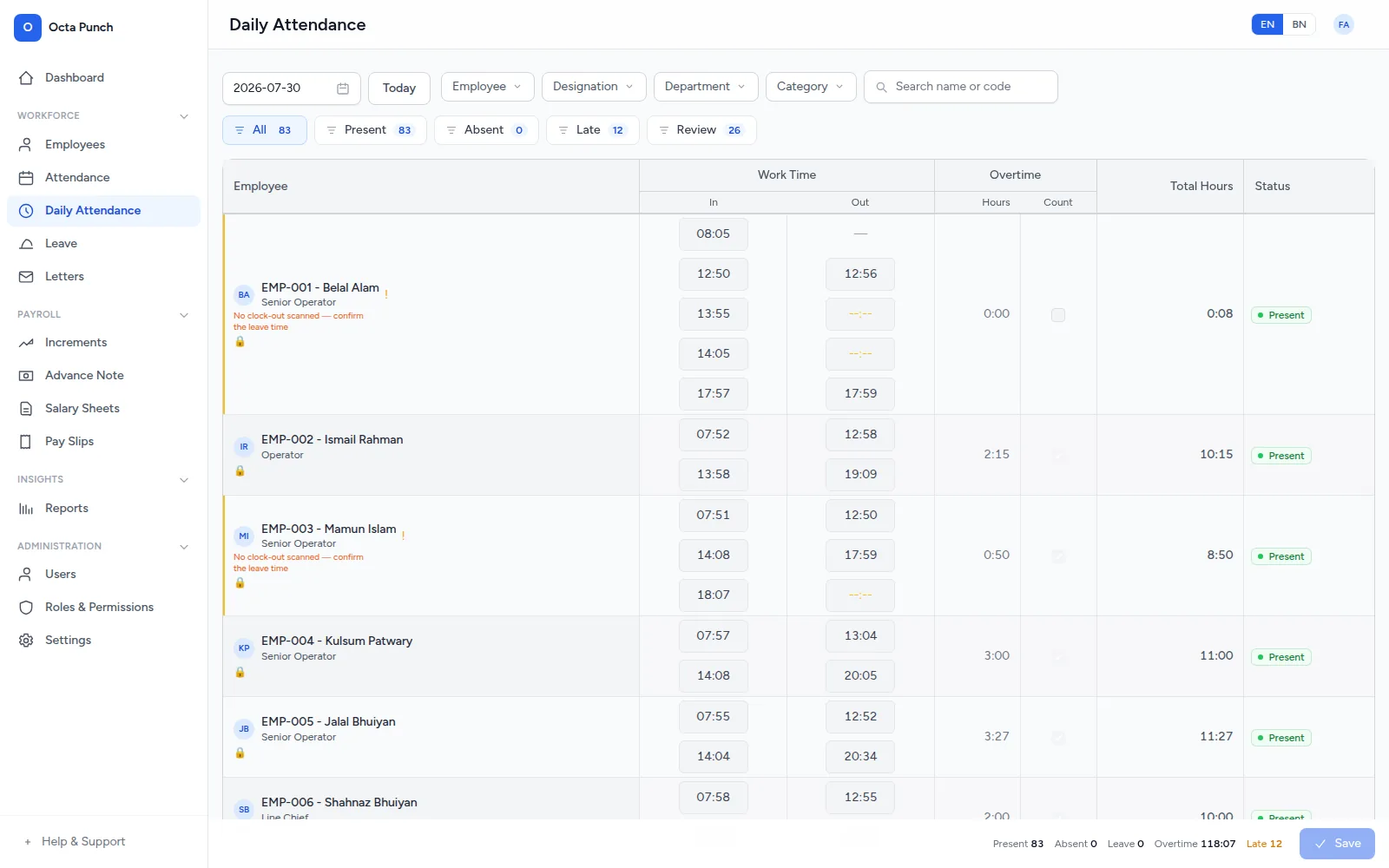1389x868 pixels.
Task: Switch language to BN
Action: coord(1299,24)
